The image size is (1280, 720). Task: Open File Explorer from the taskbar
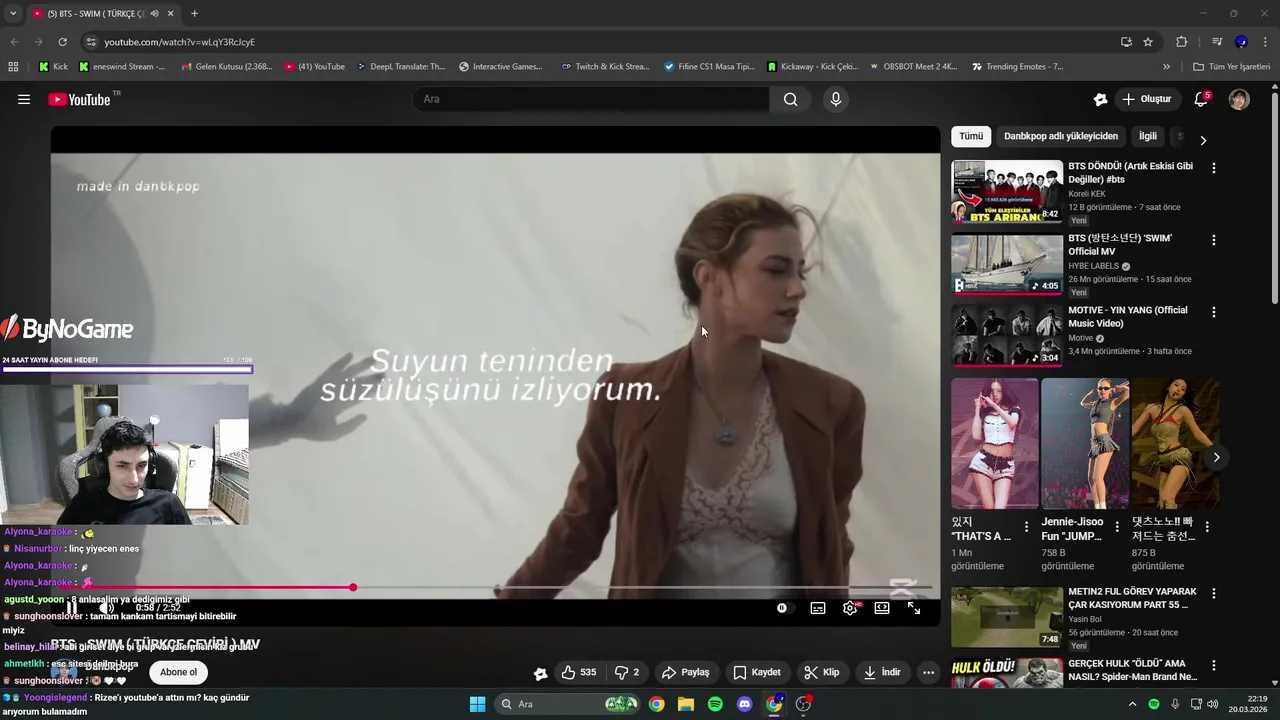click(686, 704)
